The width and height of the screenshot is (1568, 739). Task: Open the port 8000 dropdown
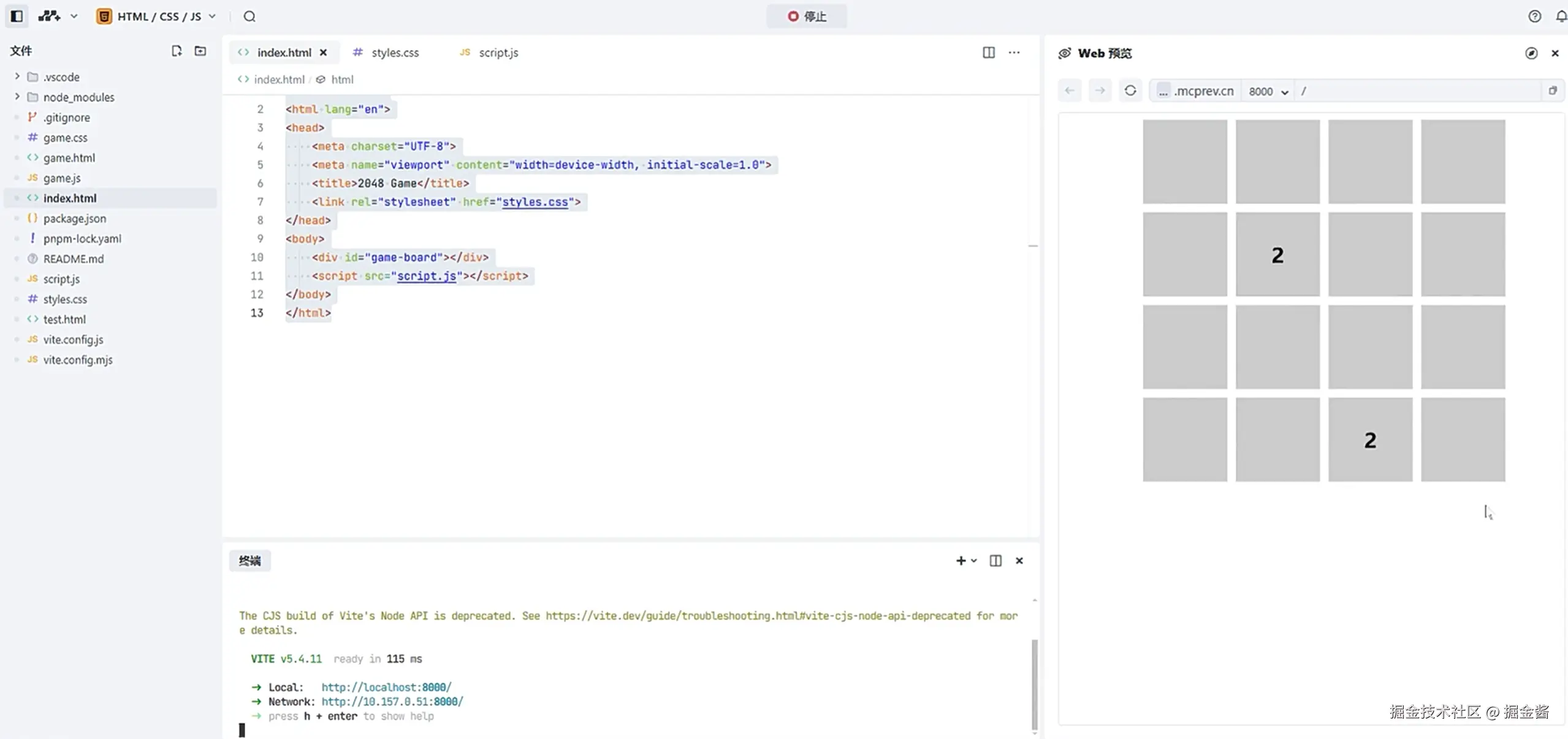click(x=1268, y=91)
